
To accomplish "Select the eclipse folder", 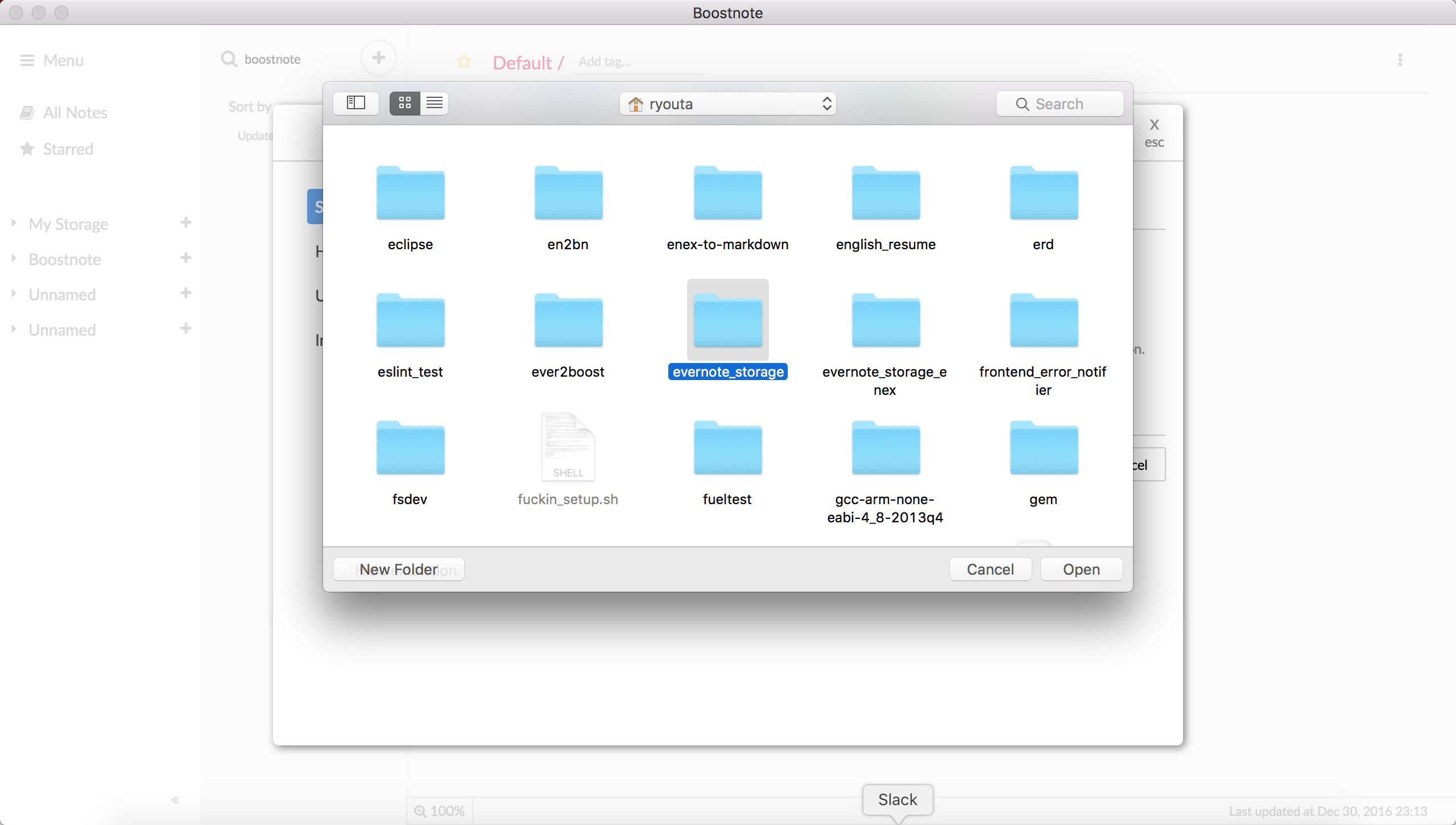I will (x=410, y=193).
